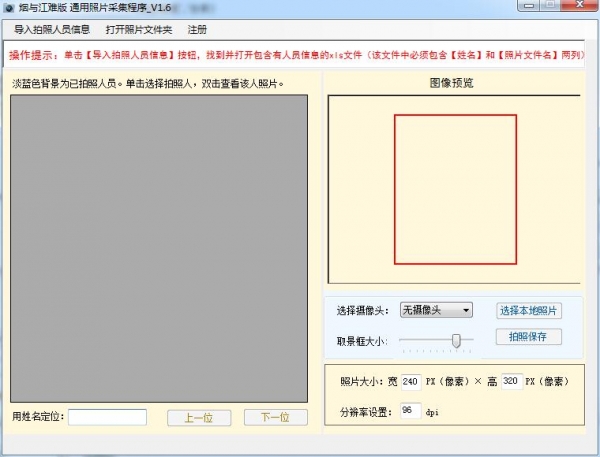Viewport: 600px width, 457px height.
Task: Click the 取景框大小 slider handle
Action: point(456,340)
